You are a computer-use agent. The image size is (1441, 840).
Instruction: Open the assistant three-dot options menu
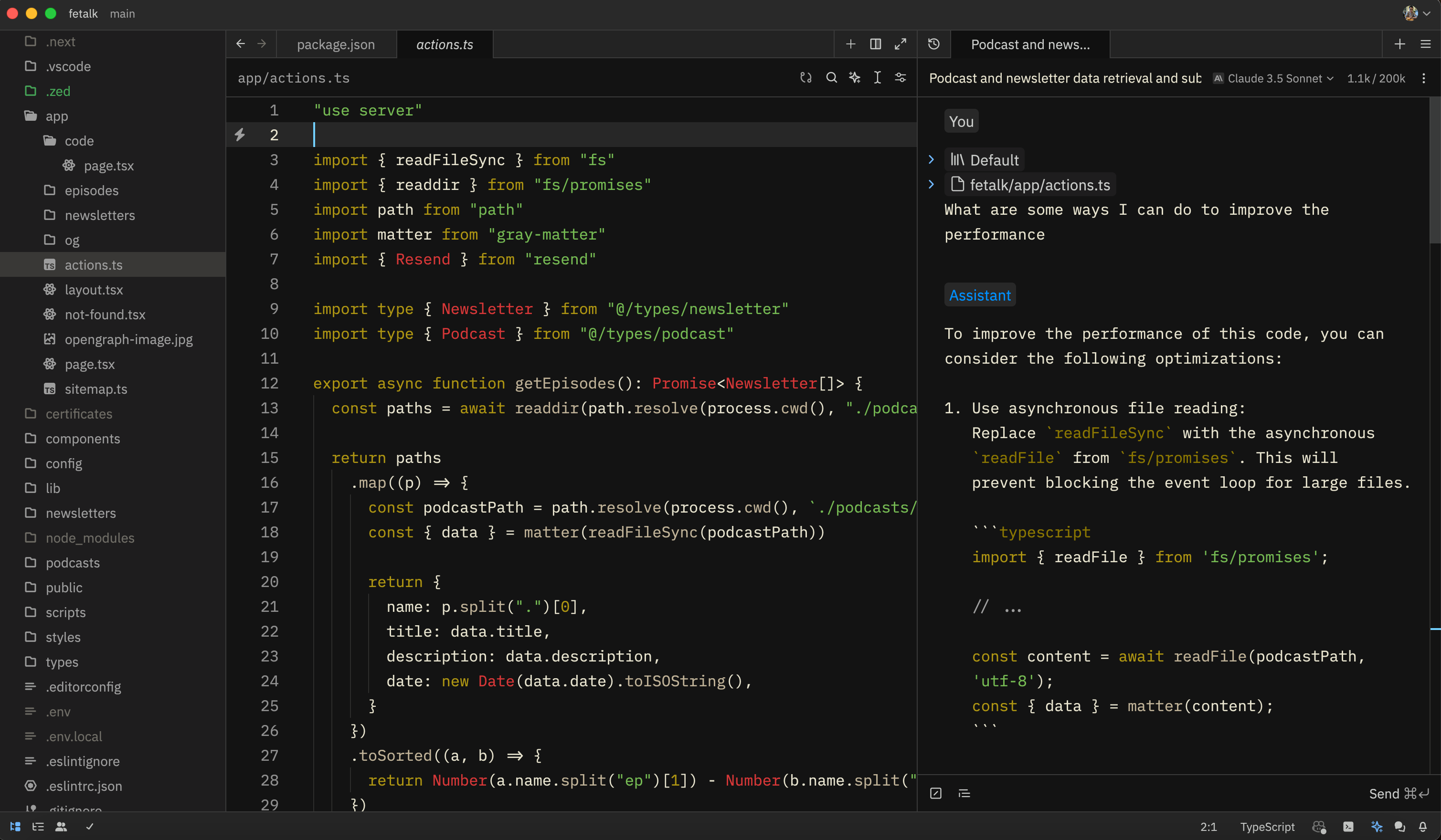point(1424,78)
